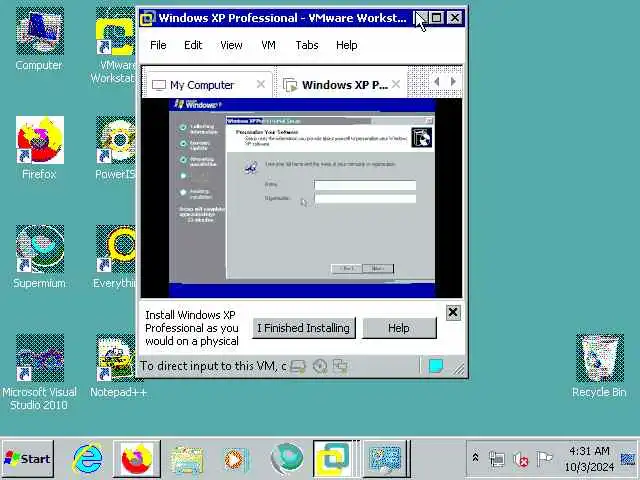Close the My Computer tab
This screenshot has height=480, width=640.
260,84
